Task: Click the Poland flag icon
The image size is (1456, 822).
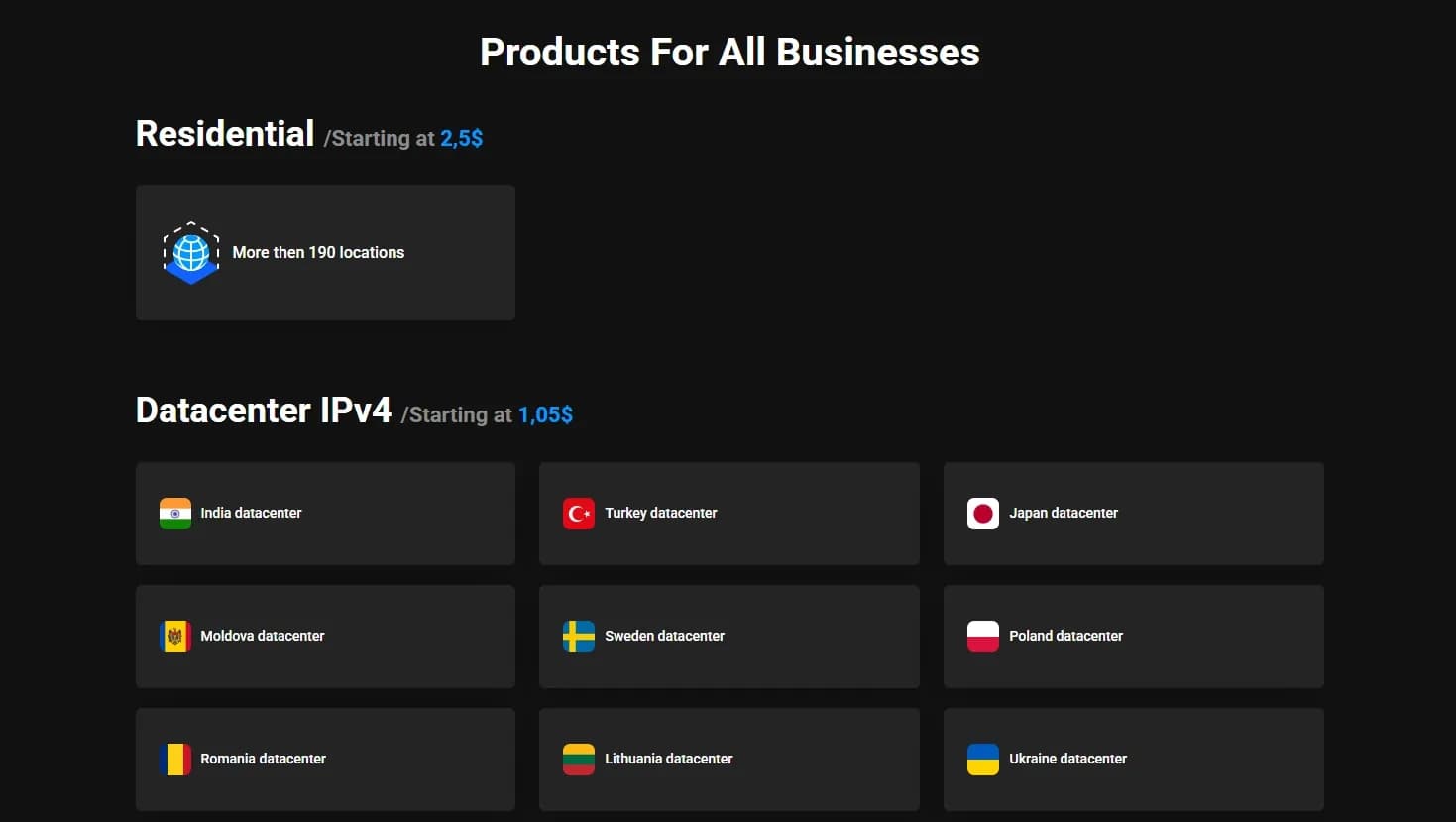Action: click(983, 637)
